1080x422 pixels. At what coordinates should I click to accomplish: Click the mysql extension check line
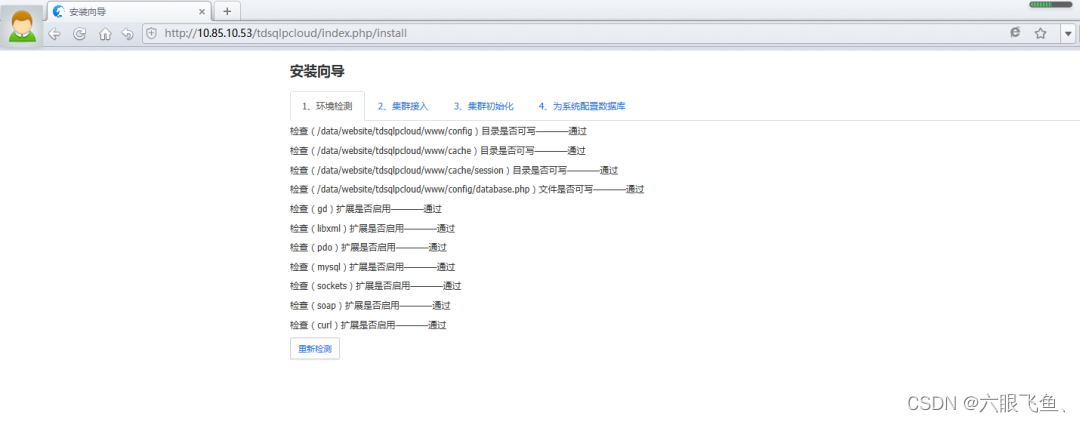(x=373, y=266)
